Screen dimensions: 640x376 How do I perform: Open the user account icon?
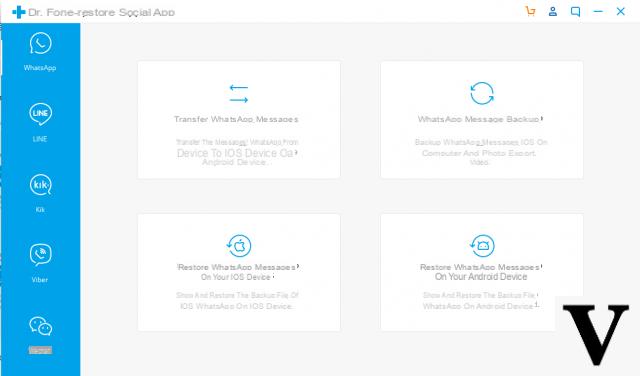553,11
